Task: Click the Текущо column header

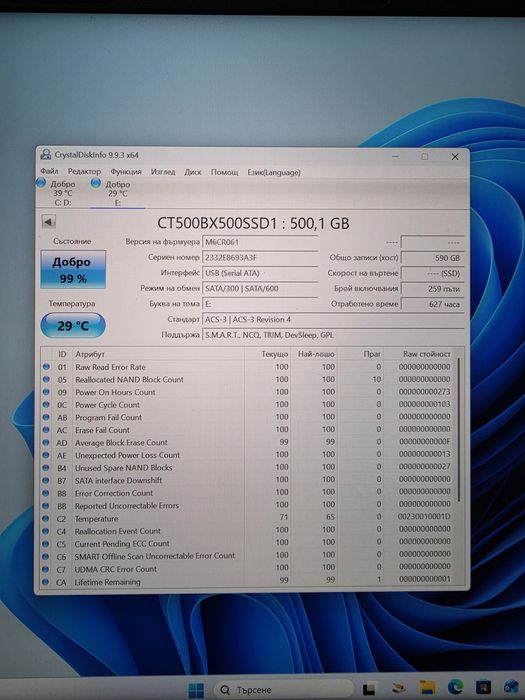Action: (x=268, y=354)
